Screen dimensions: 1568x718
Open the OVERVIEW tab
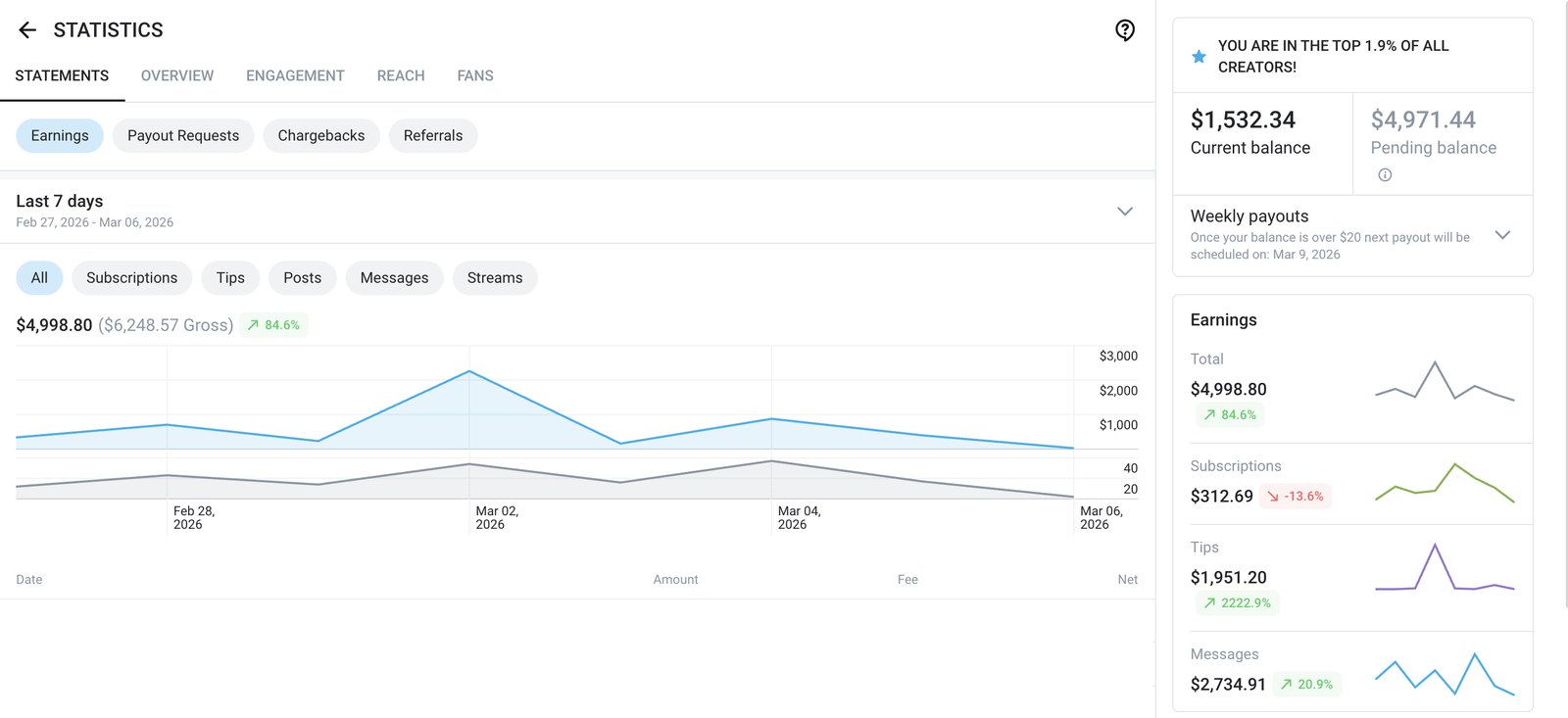(x=177, y=75)
